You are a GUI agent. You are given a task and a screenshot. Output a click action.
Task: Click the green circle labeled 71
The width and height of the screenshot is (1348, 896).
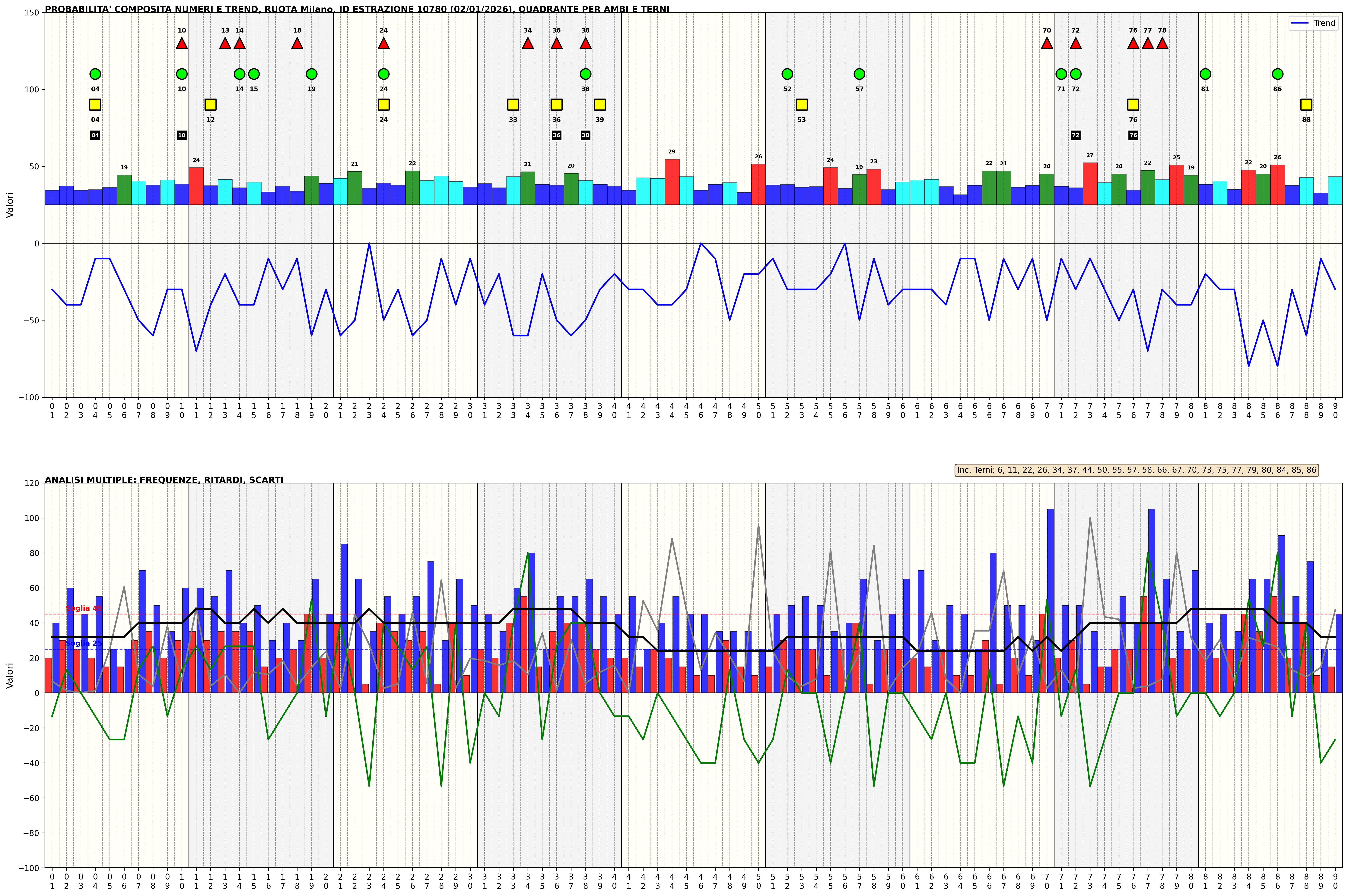(x=1061, y=74)
